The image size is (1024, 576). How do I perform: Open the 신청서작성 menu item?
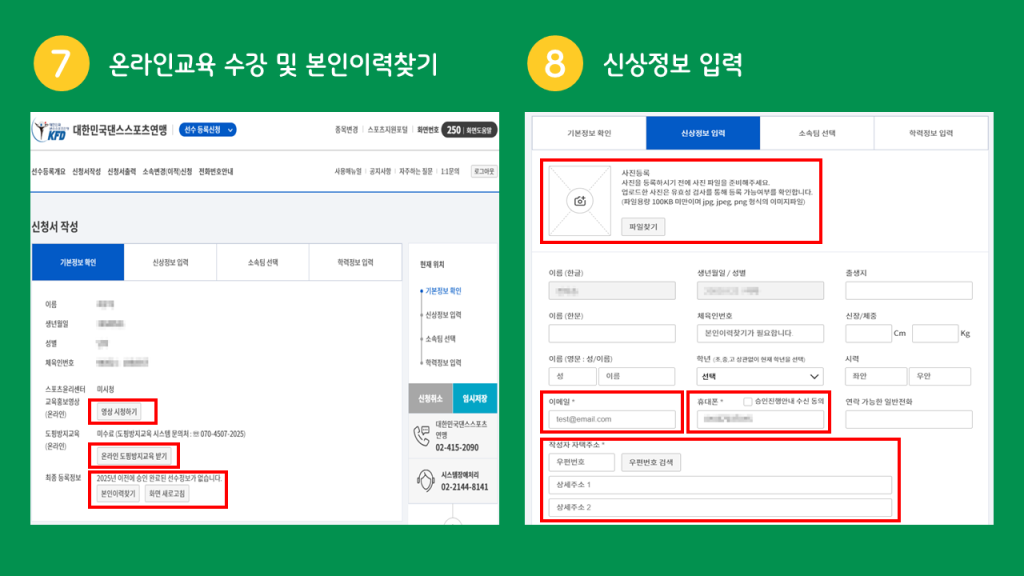click(x=87, y=171)
